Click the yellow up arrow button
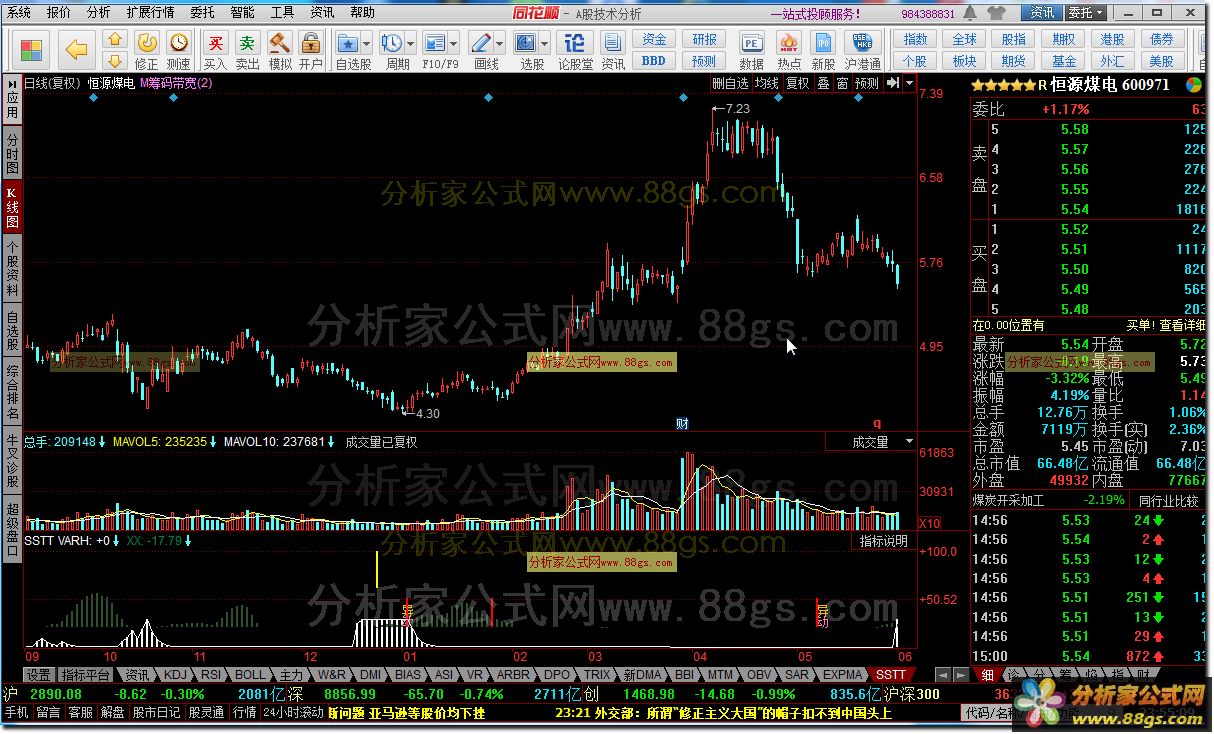The width and height of the screenshot is (1214, 734). click(114, 39)
